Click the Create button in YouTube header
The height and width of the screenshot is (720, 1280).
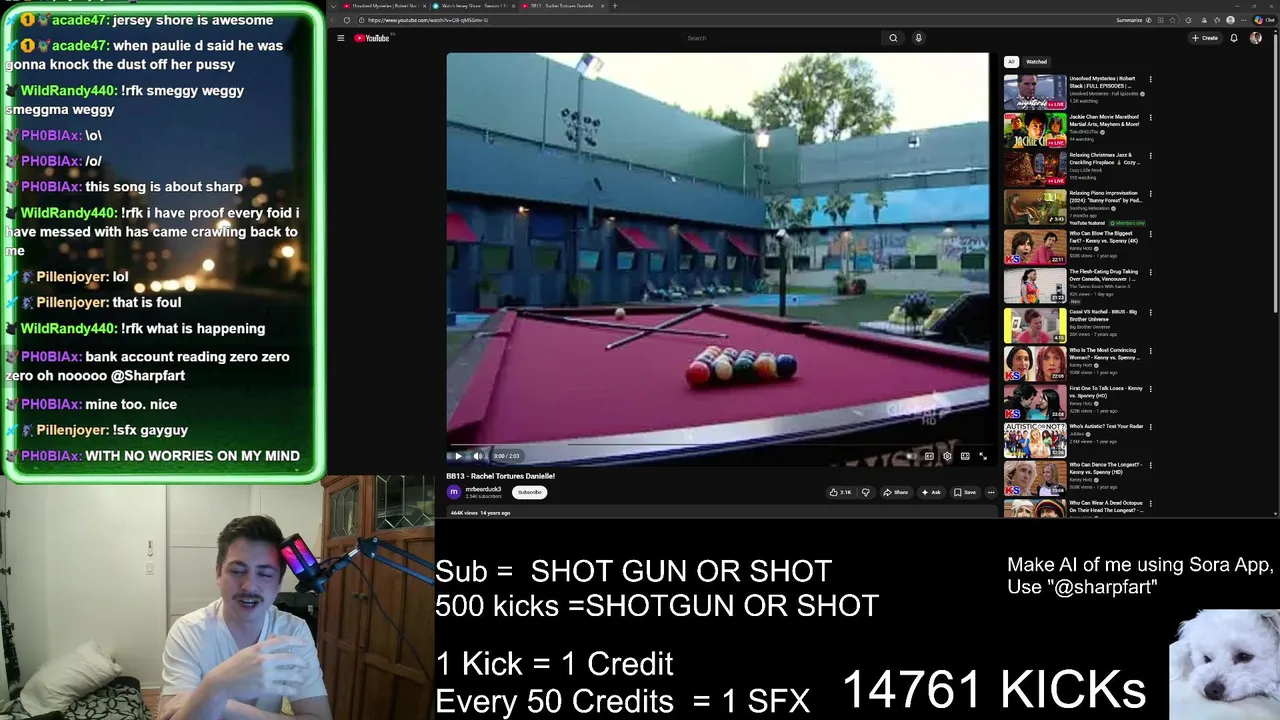(x=1205, y=38)
